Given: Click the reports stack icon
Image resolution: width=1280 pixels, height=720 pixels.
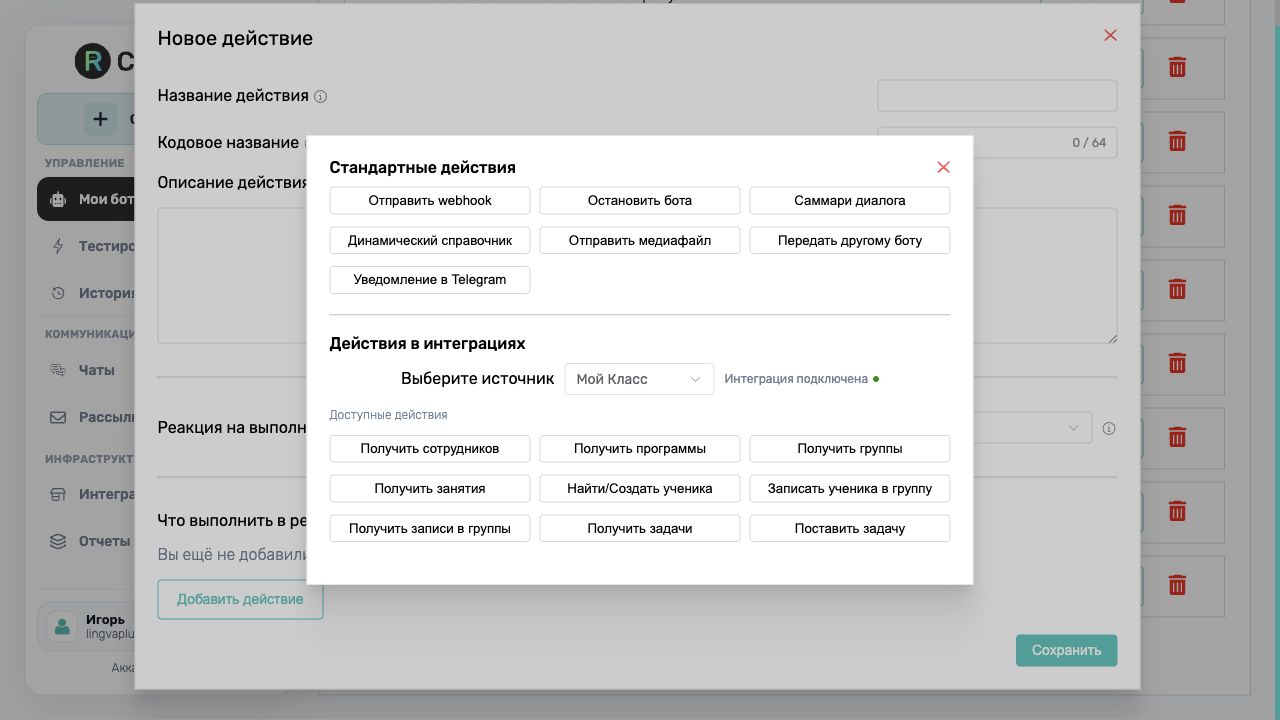Looking at the screenshot, I should tap(58, 541).
